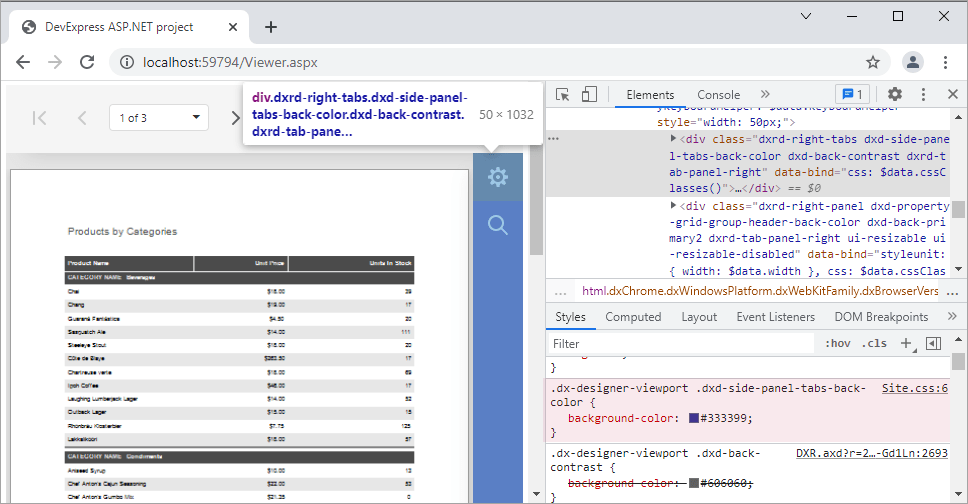Click the Elements tree scroll down arrow
968x504 pixels.
point(958,269)
